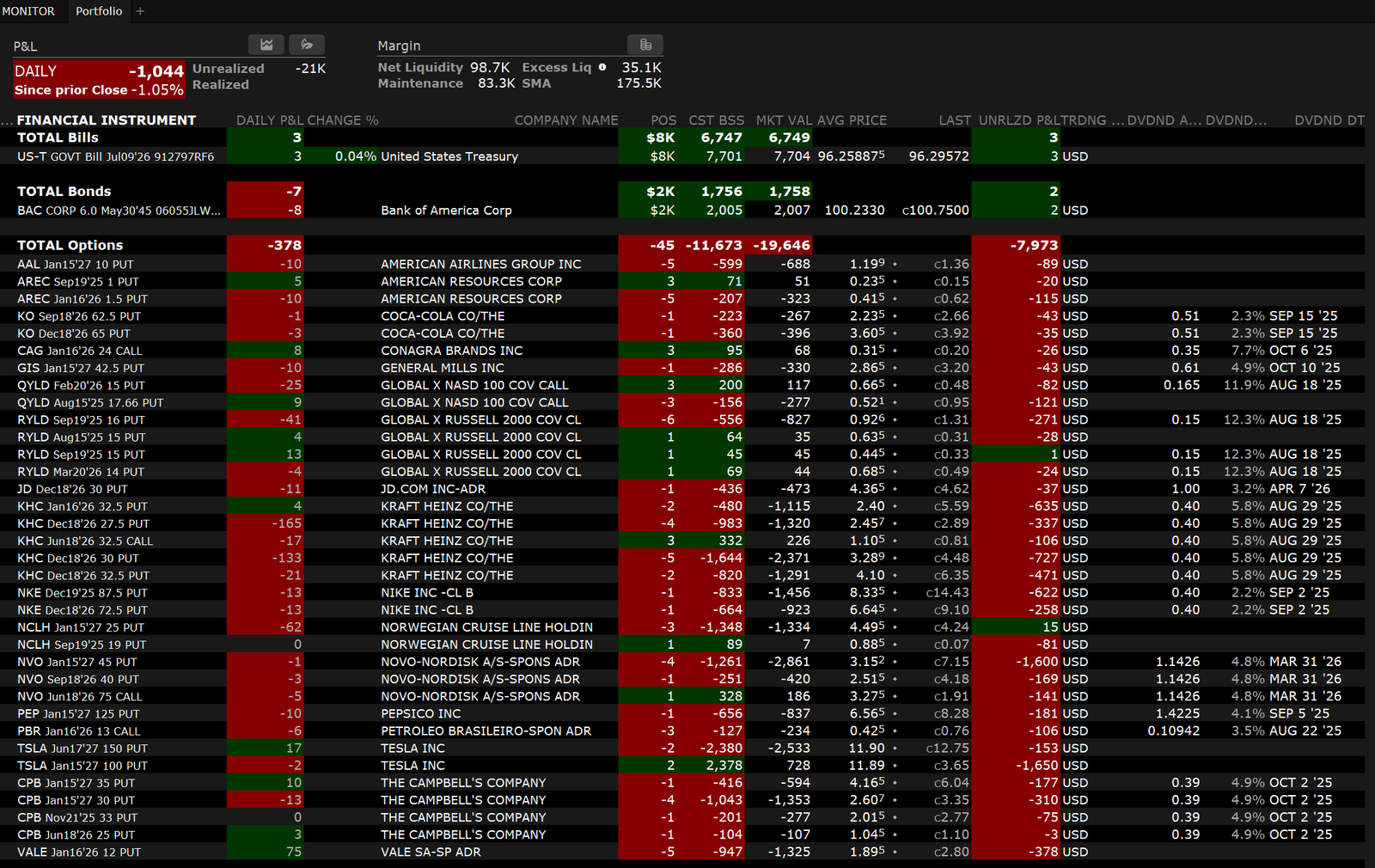Sort by UNRLZD P&L column header

click(x=1019, y=120)
